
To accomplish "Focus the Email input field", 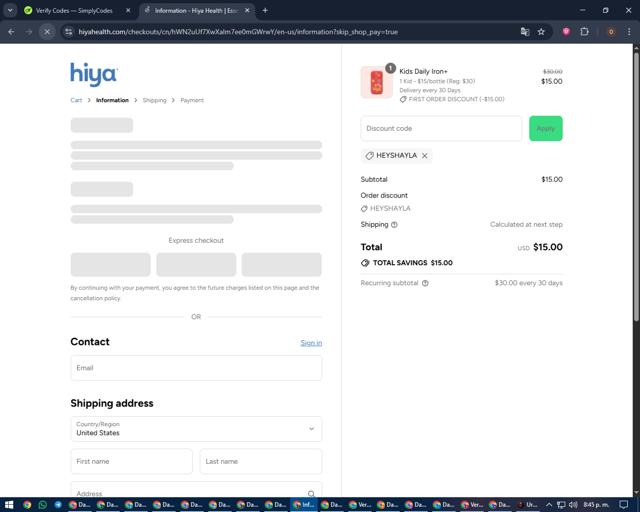I will pyautogui.click(x=196, y=368).
